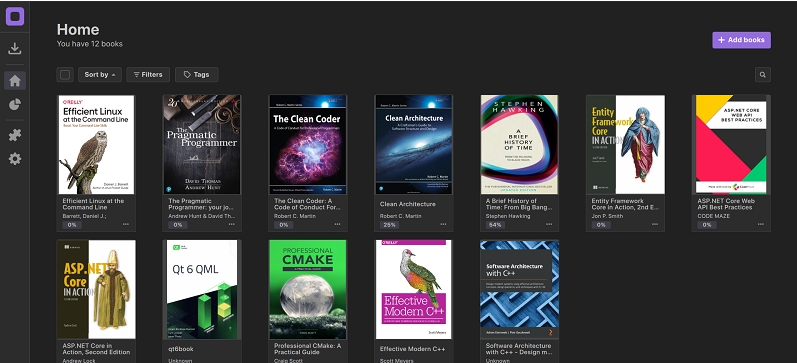Open ASP.NET Core in Action cover
The width and height of the screenshot is (797, 363).
point(97,290)
